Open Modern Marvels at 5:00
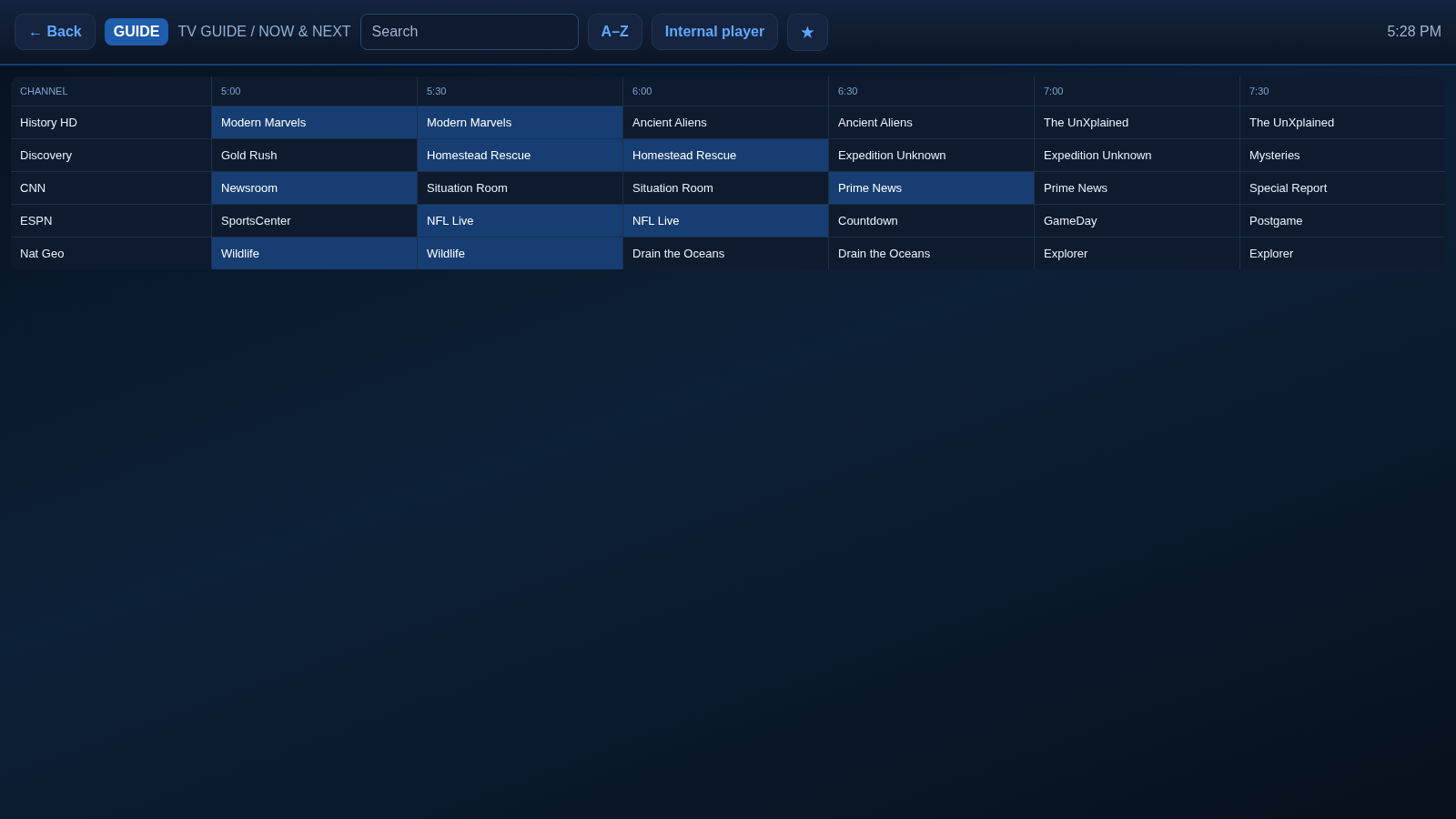Screen dimensions: 1456x819 pyautogui.click(x=314, y=123)
